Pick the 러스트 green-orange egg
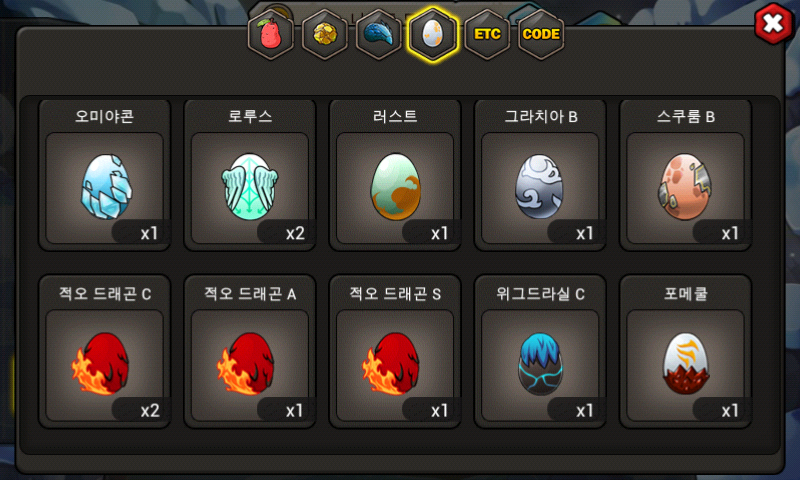This screenshot has height=480, width=800. click(x=395, y=175)
